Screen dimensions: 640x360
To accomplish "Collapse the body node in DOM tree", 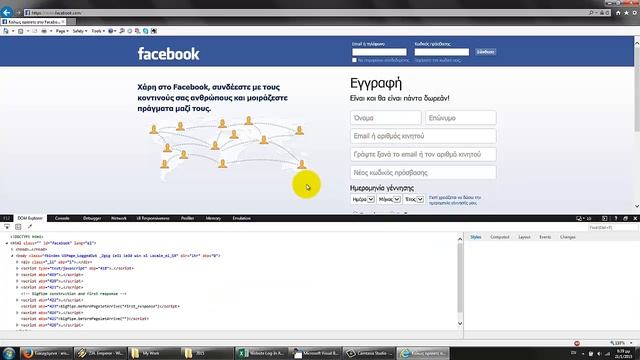I will tap(12, 256).
